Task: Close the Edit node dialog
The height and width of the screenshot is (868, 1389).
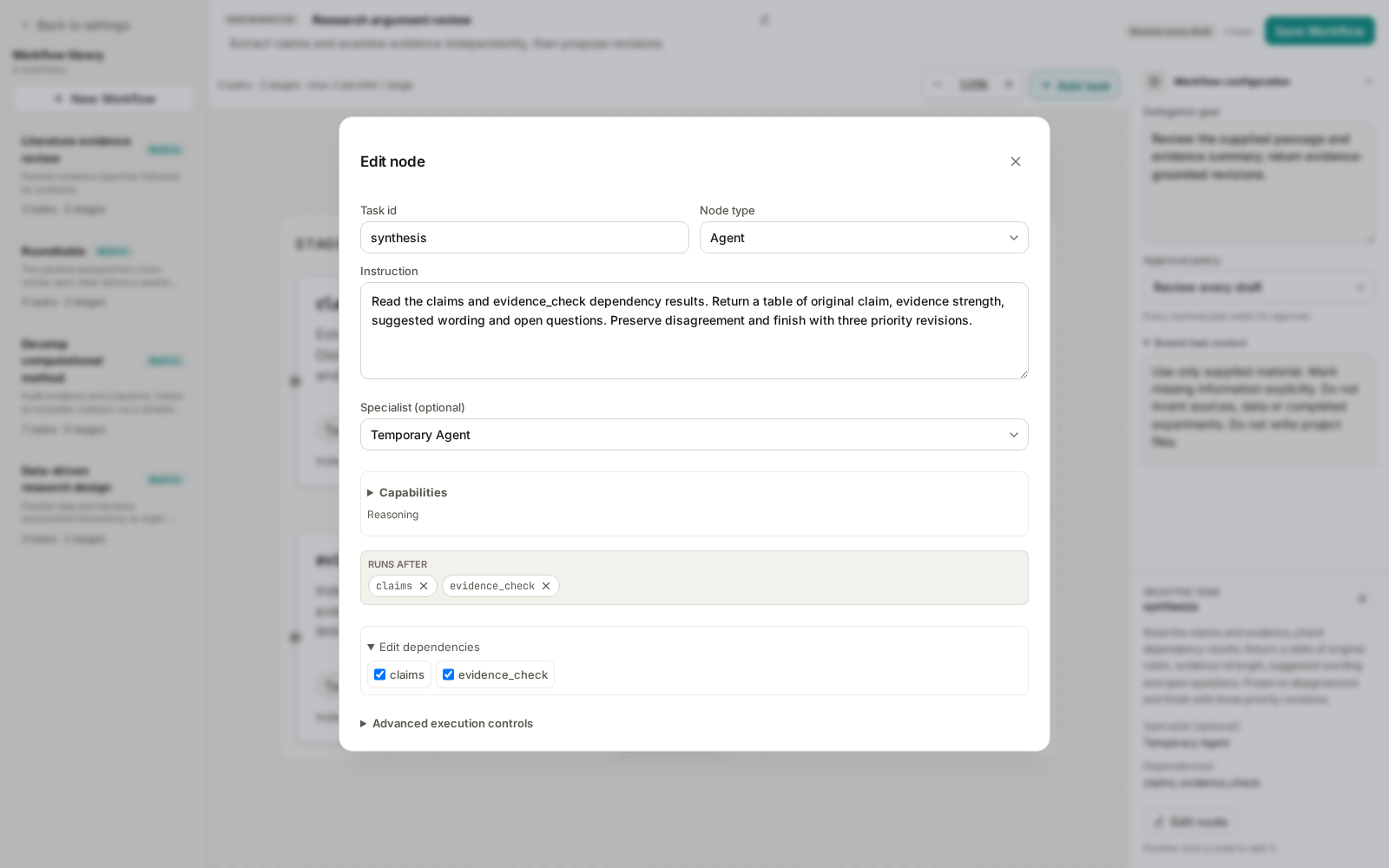Action: 1016,161
